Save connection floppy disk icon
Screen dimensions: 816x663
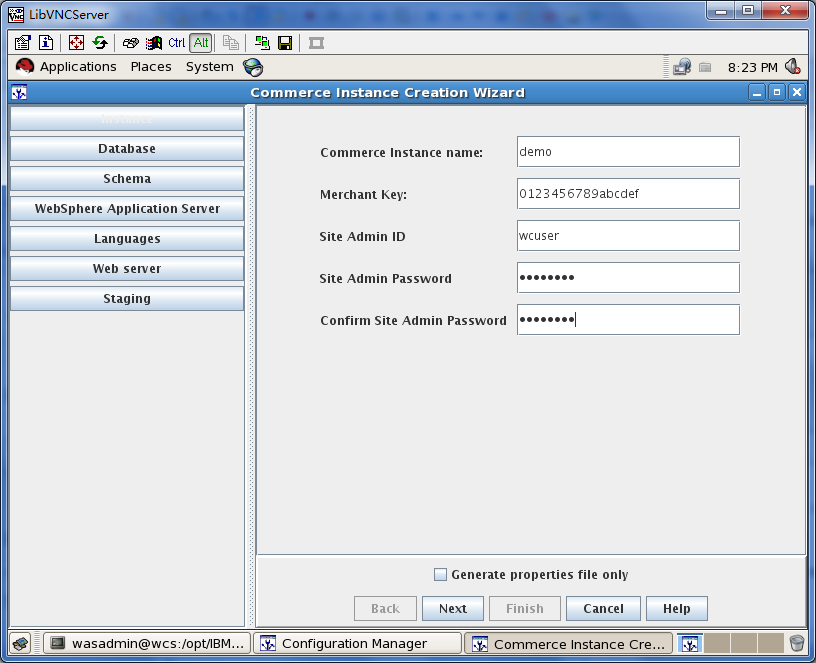coord(285,43)
